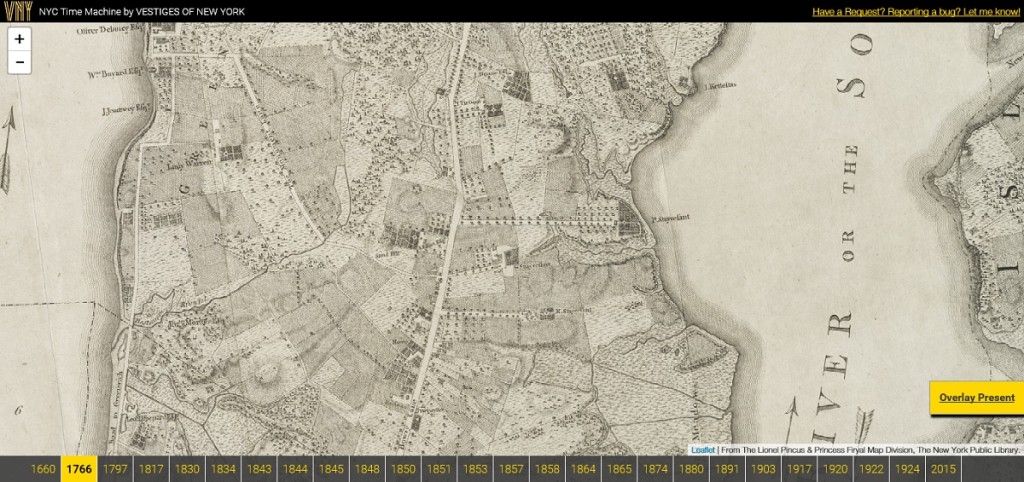The width and height of the screenshot is (1024, 482).
Task: Choose the 1845 map
Action: point(331,469)
